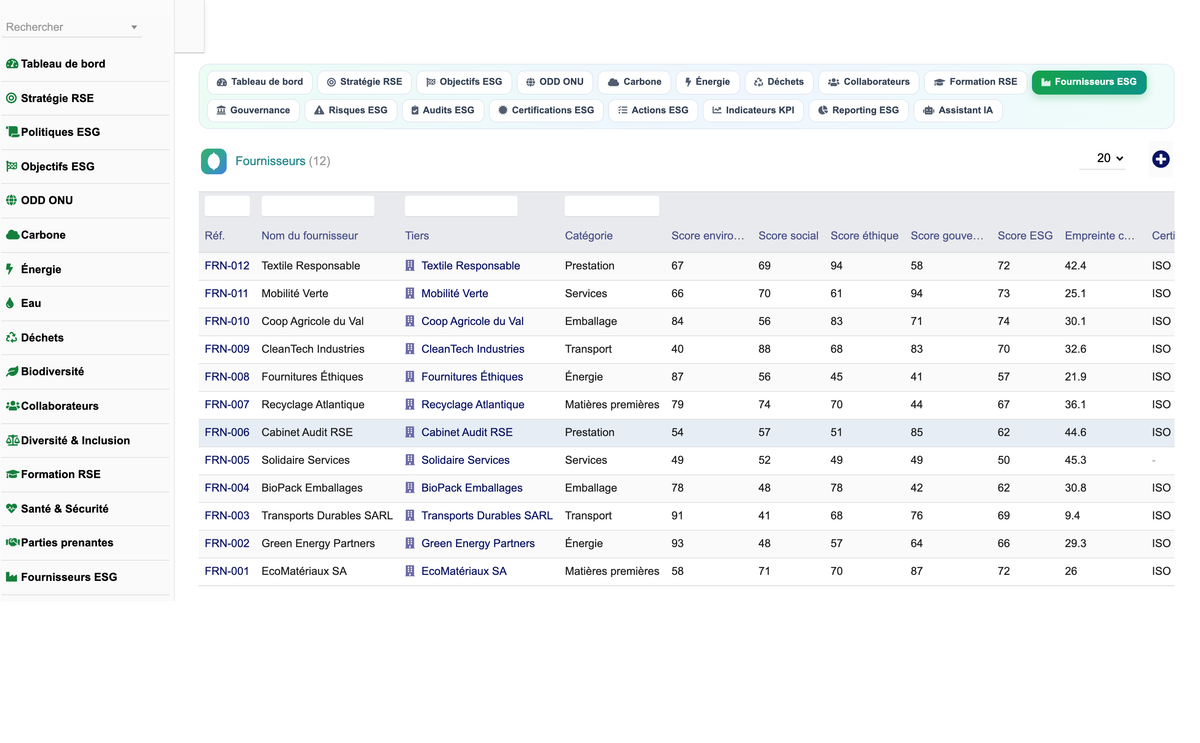Expand the Rechercher dropdown arrow
This screenshot has width=1200, height=743.
click(x=134, y=27)
